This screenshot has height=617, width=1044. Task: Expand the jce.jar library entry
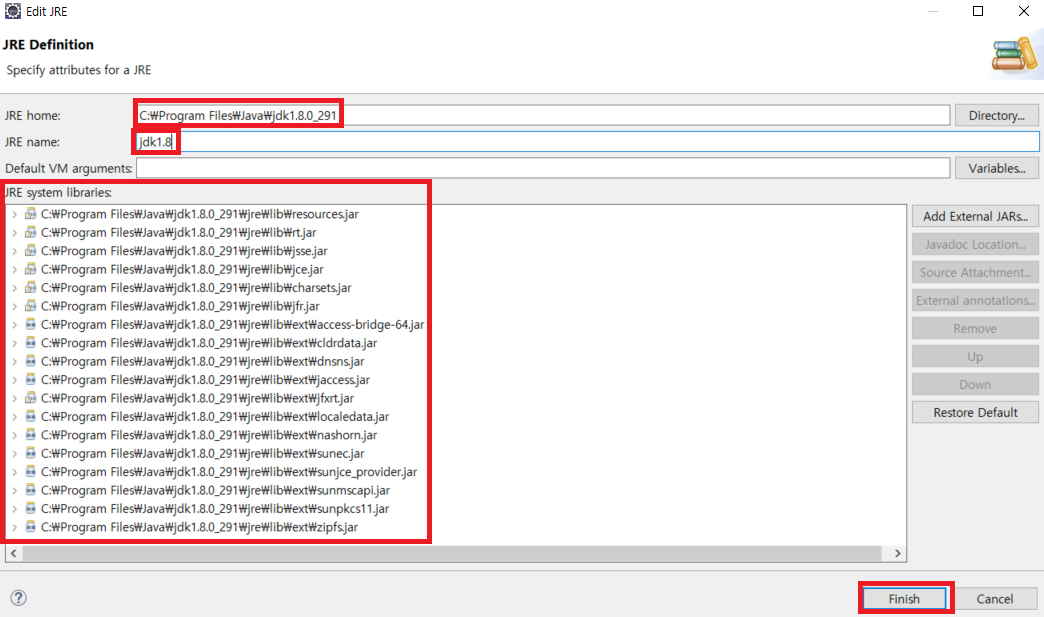coord(14,270)
